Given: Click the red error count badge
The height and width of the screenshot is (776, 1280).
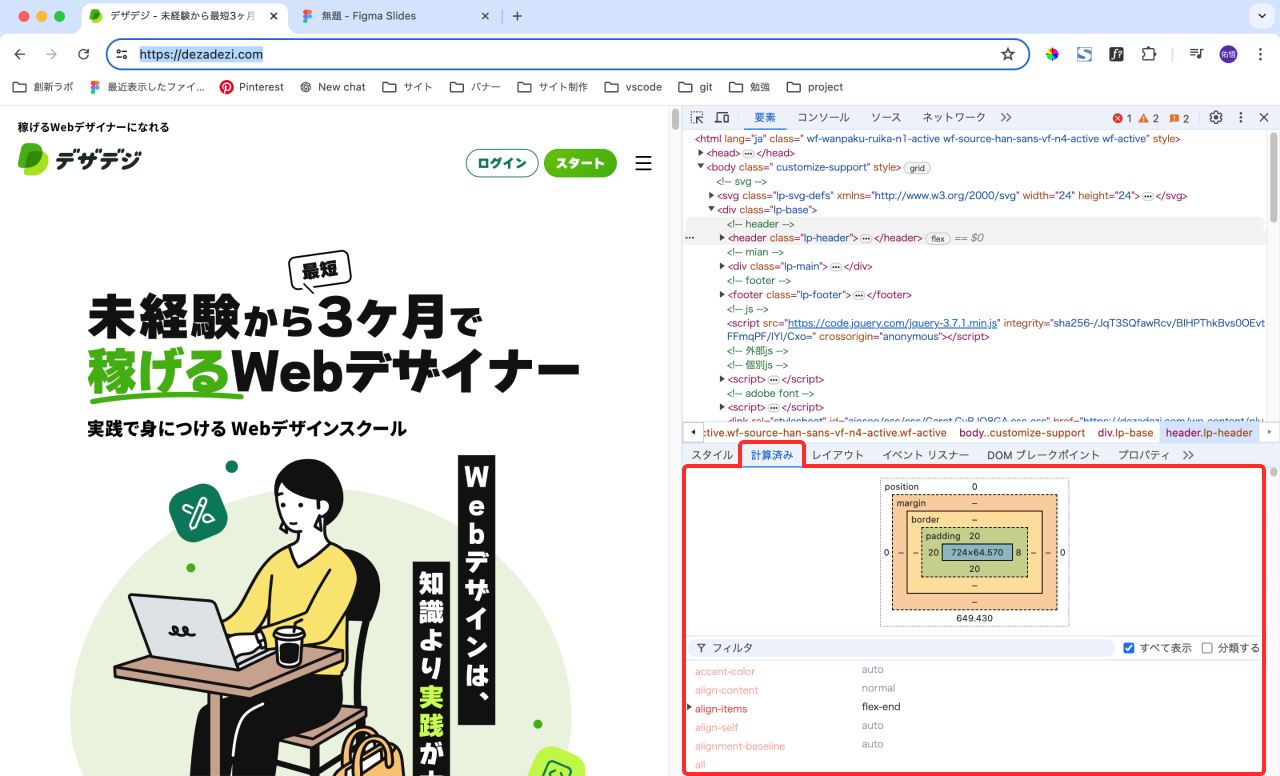Looking at the screenshot, I should (1122, 118).
